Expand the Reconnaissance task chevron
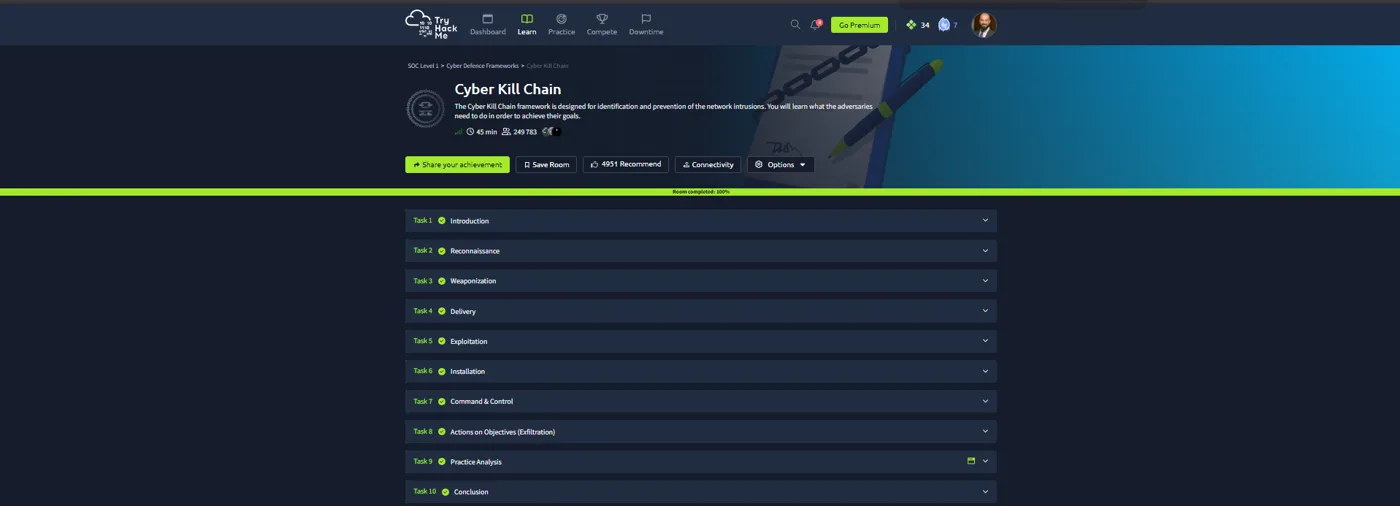The width and height of the screenshot is (1400, 506). [x=985, y=250]
